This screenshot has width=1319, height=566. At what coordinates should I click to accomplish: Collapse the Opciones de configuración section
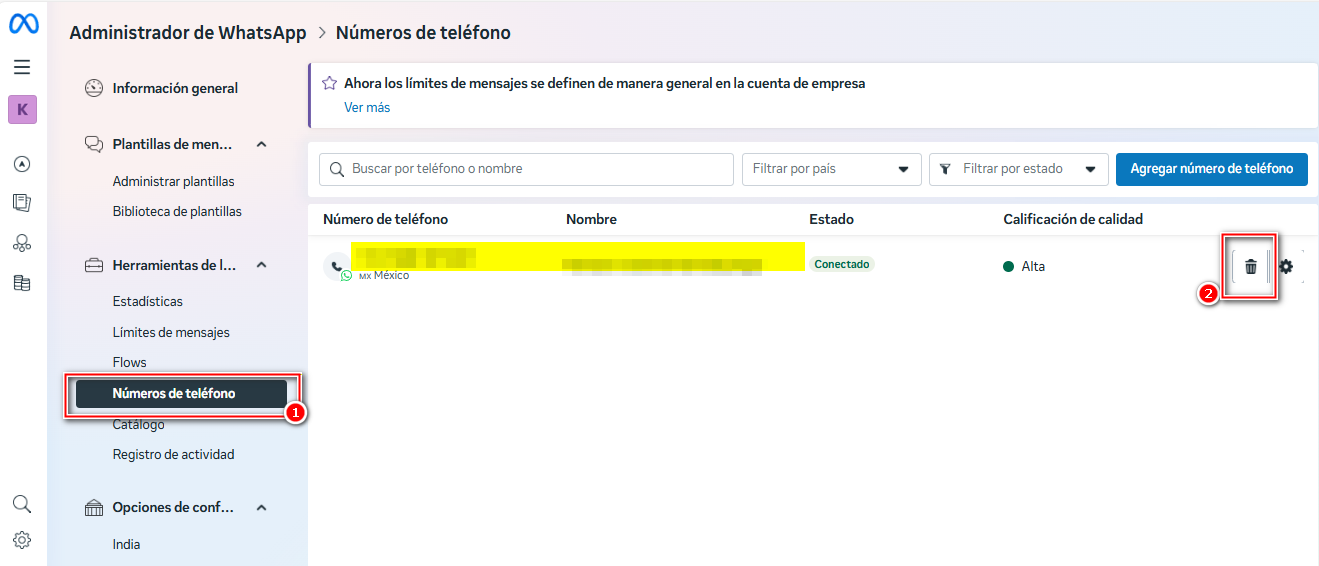(262, 507)
